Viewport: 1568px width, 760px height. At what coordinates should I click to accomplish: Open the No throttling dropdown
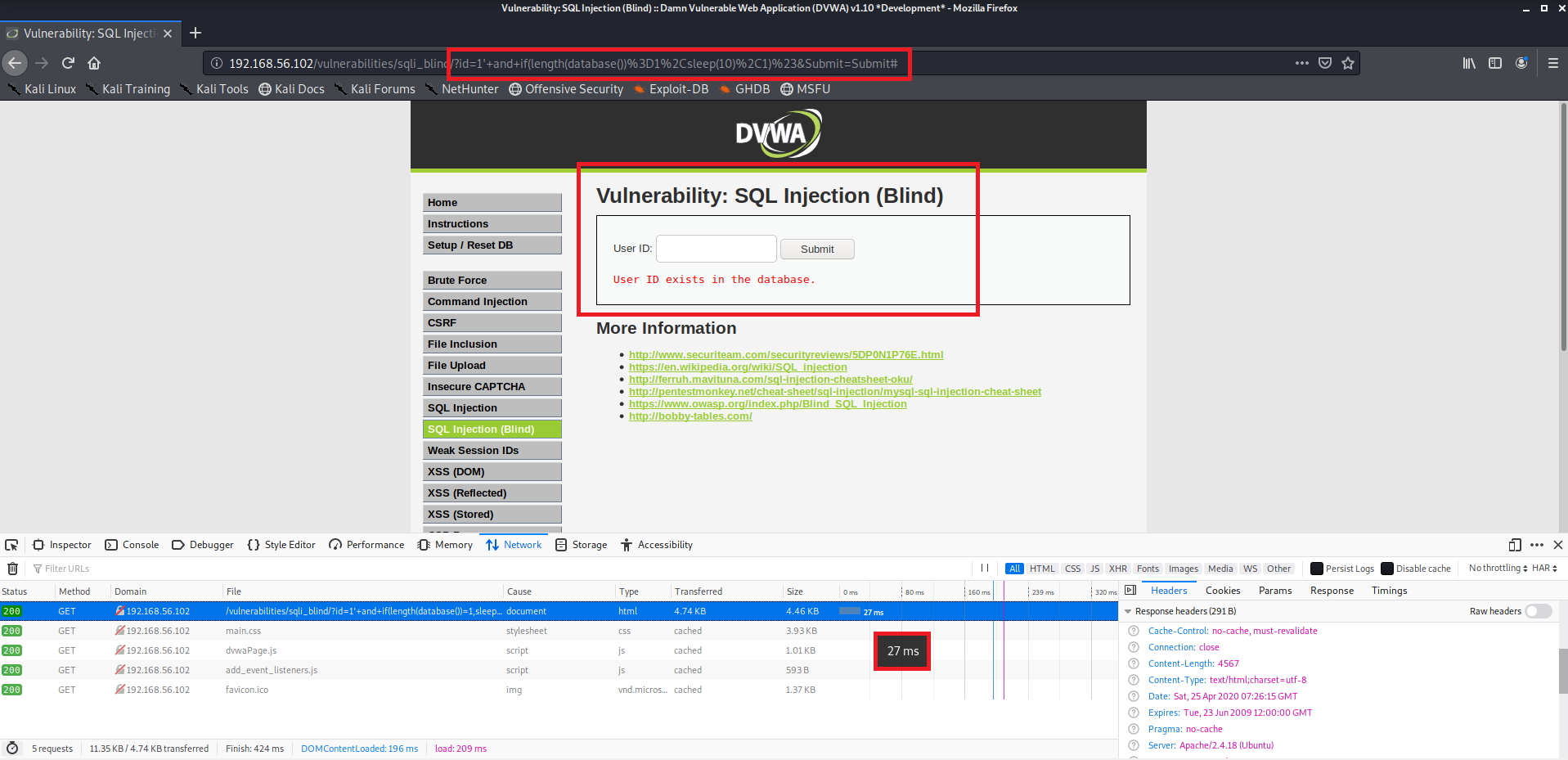pos(1498,568)
